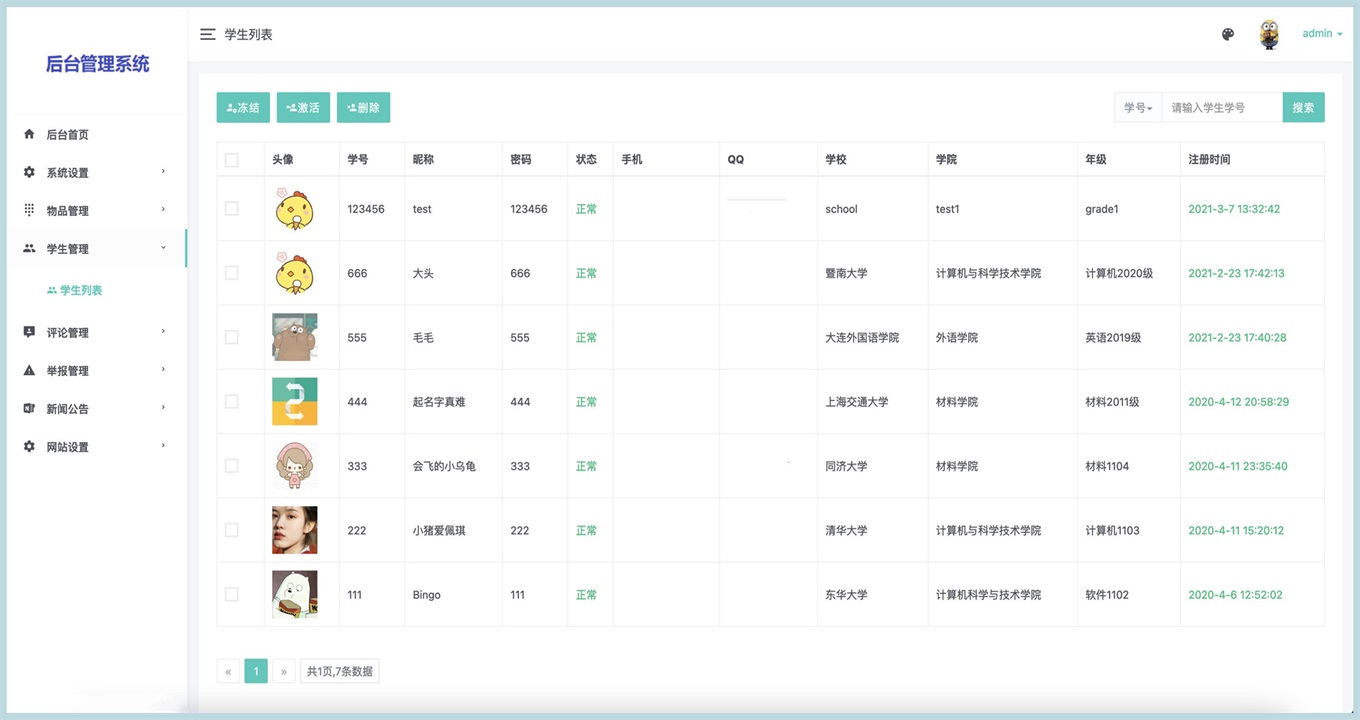Click the home icon for 后台首页
1360x720 pixels.
click(29, 134)
